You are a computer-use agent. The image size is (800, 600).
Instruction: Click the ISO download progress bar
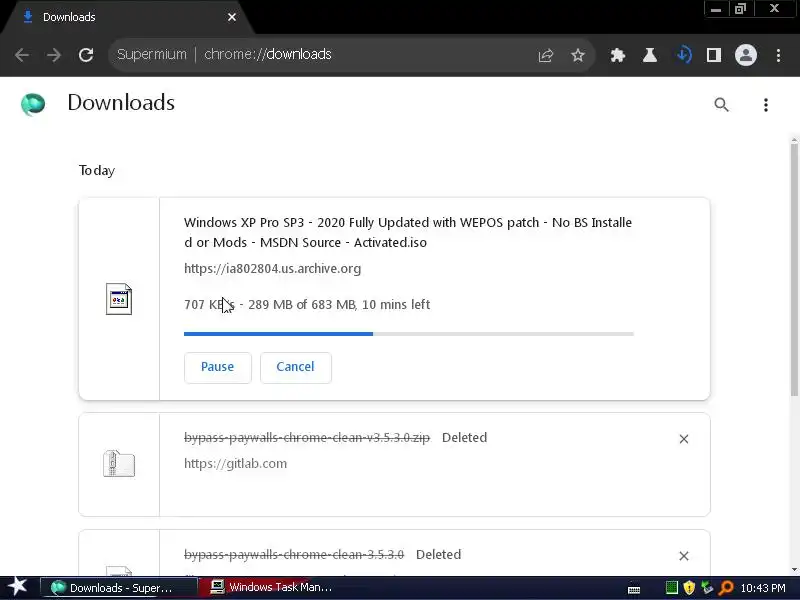click(409, 334)
